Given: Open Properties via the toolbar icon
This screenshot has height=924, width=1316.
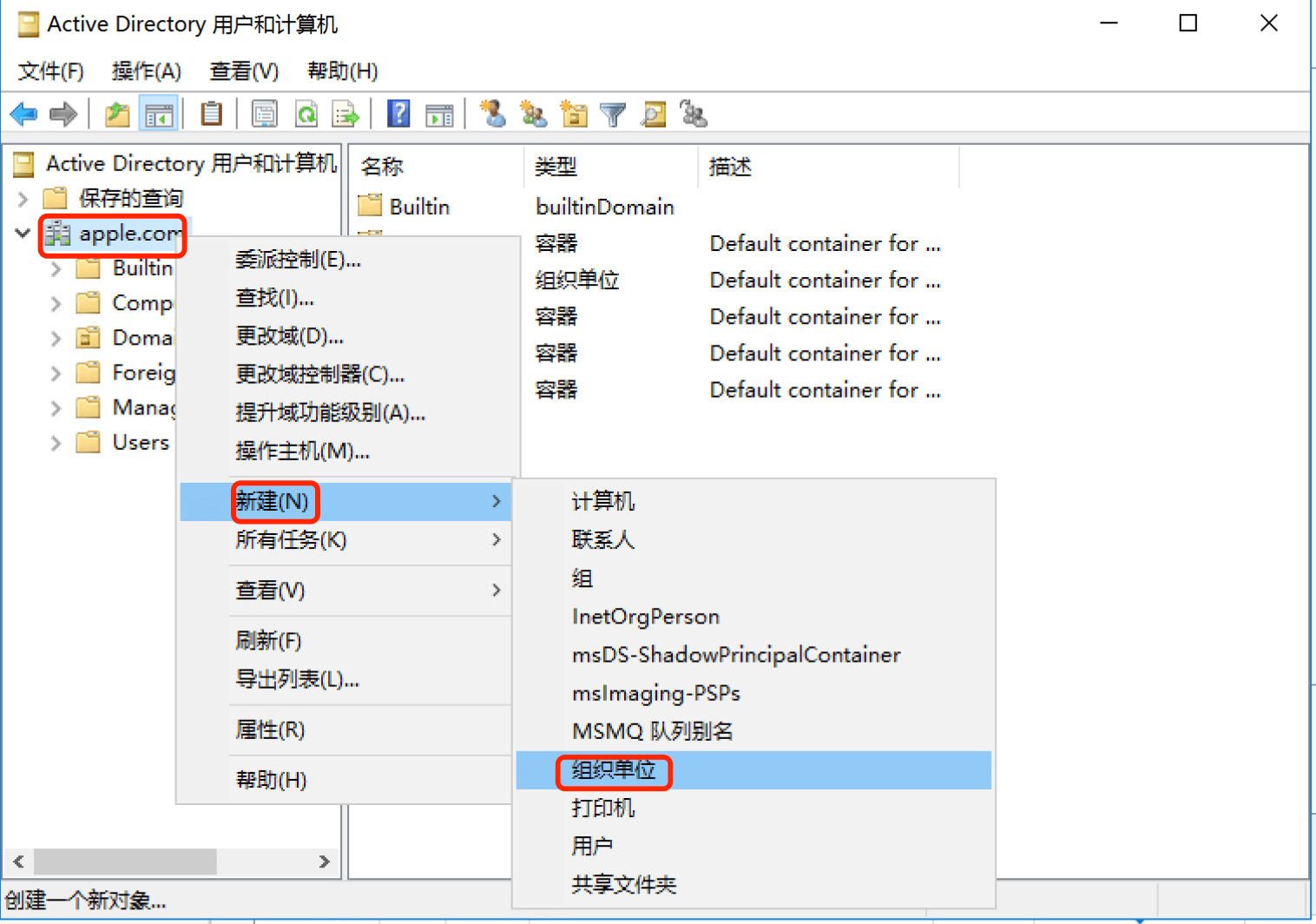Looking at the screenshot, I should point(264,114).
